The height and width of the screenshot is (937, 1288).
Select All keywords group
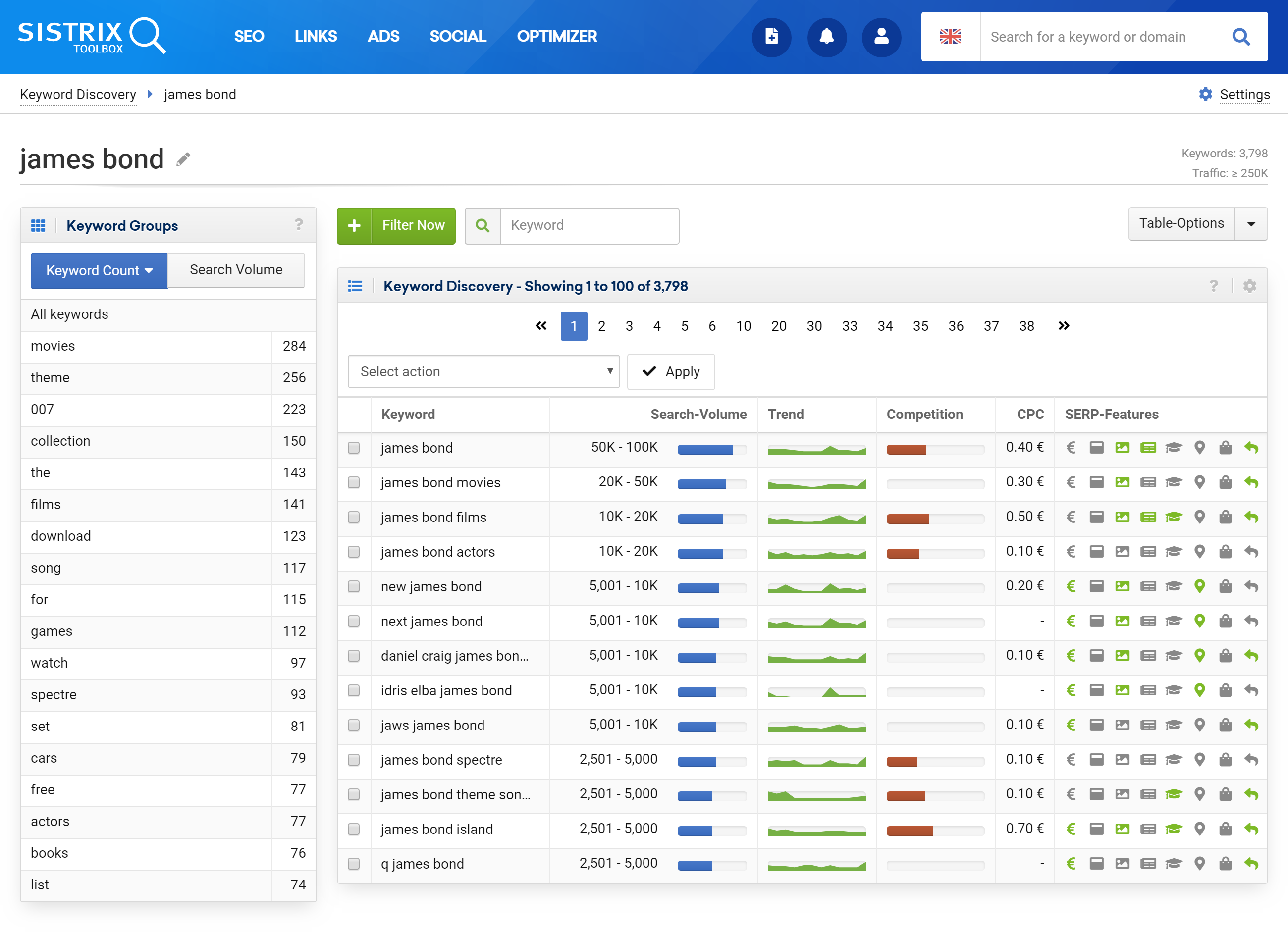click(168, 314)
